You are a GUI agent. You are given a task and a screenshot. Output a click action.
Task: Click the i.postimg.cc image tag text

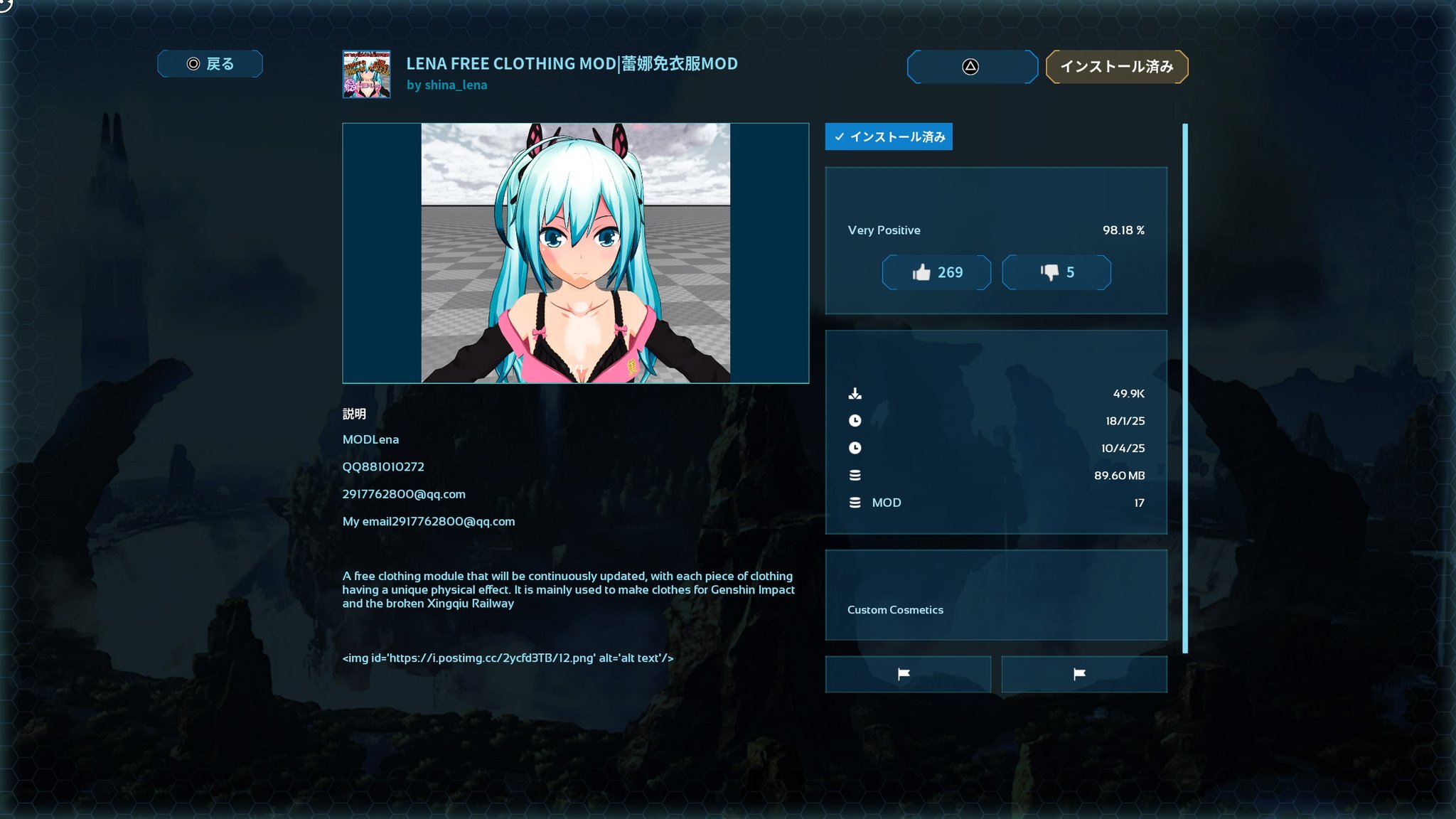coord(508,658)
